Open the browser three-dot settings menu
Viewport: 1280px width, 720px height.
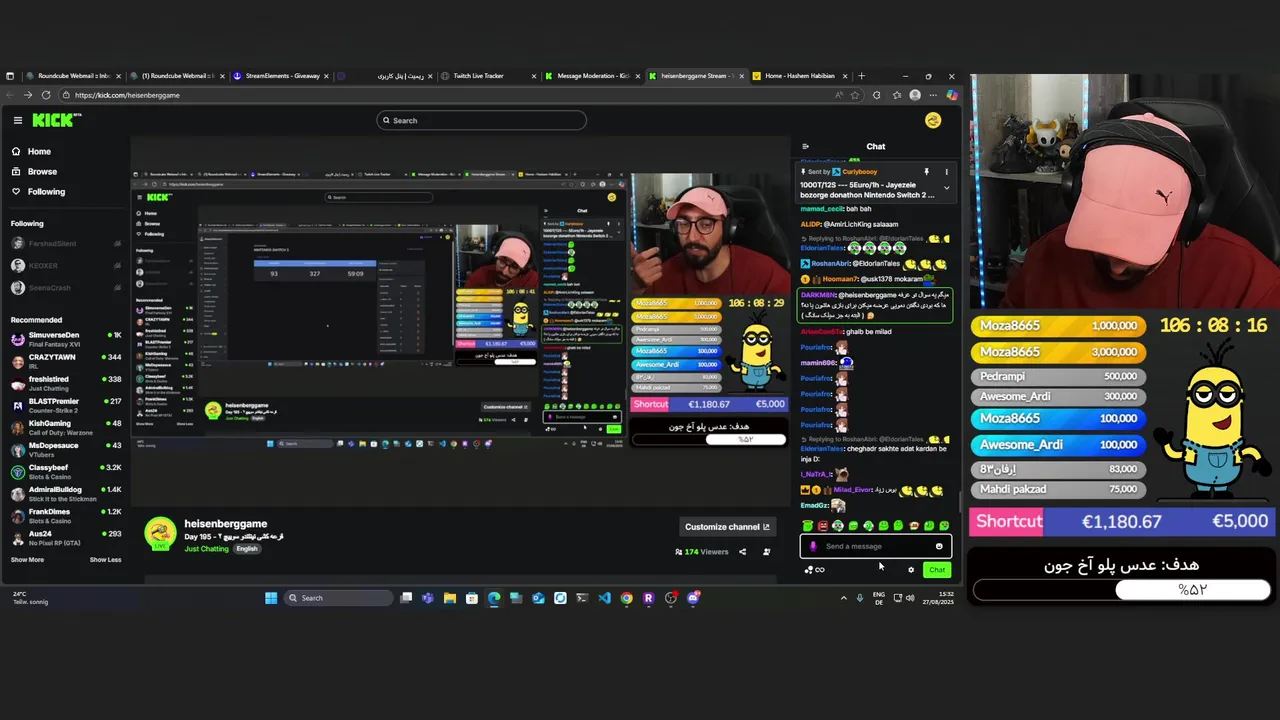pos(933,95)
